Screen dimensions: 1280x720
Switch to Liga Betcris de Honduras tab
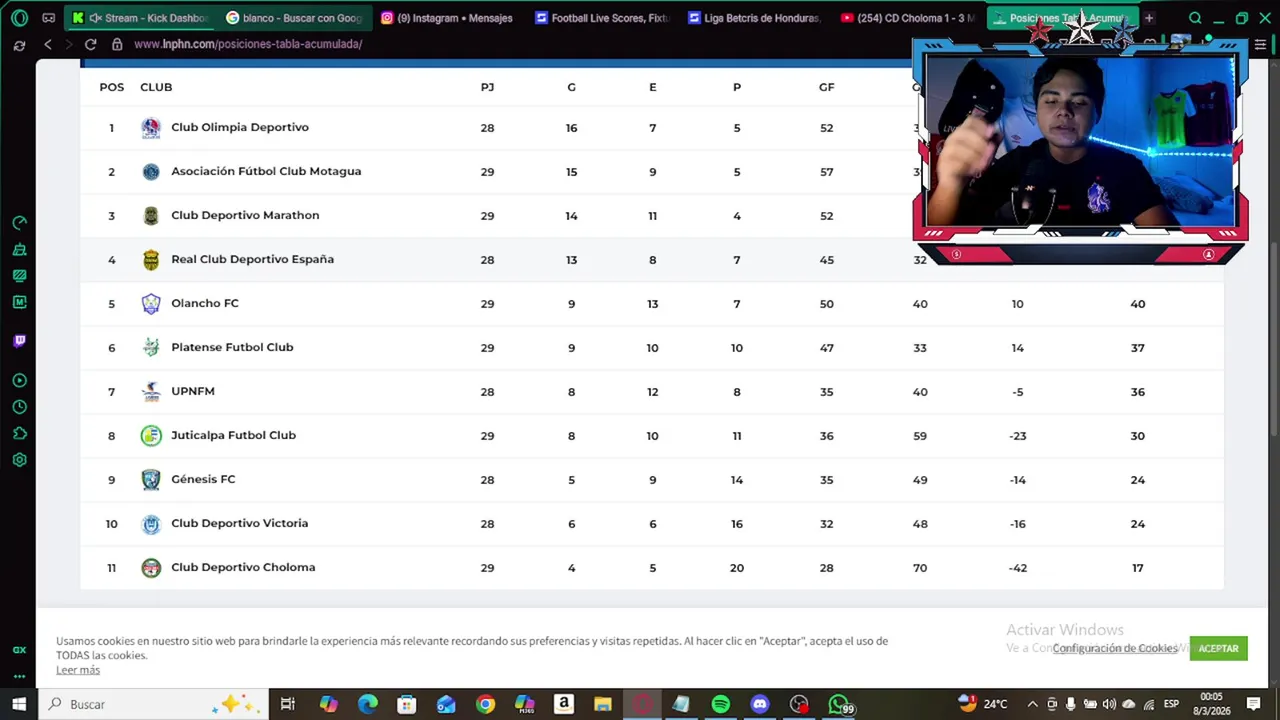pos(755,18)
